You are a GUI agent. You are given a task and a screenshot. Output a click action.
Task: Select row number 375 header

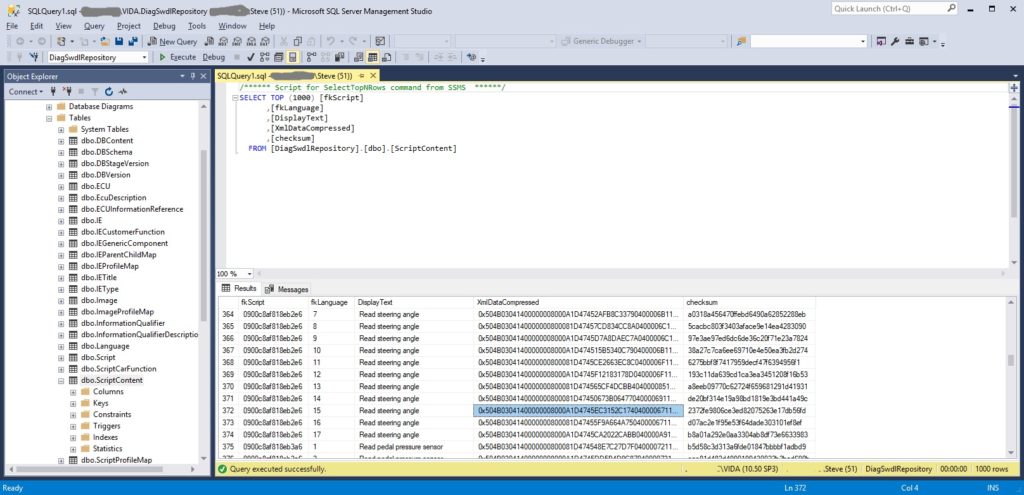click(x=229, y=447)
